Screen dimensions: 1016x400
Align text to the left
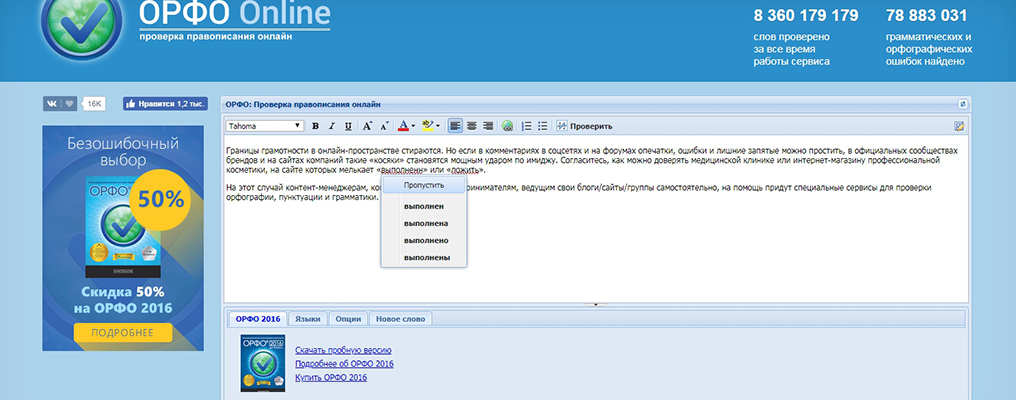456,126
